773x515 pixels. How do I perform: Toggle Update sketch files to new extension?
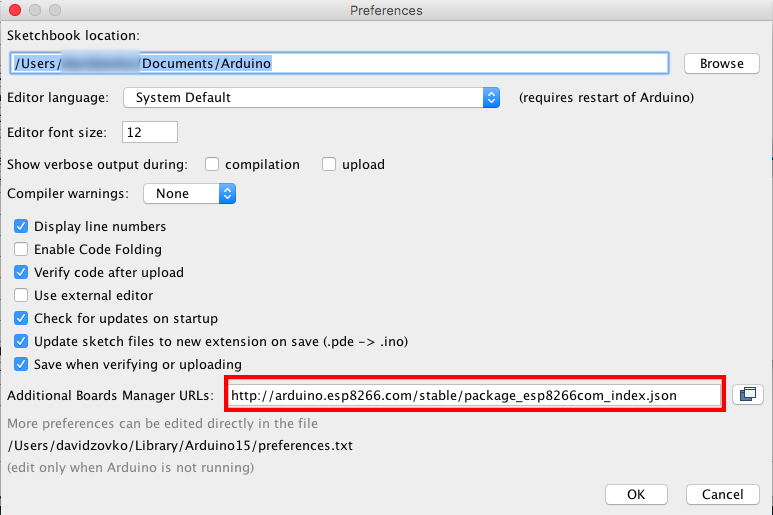tap(21, 341)
